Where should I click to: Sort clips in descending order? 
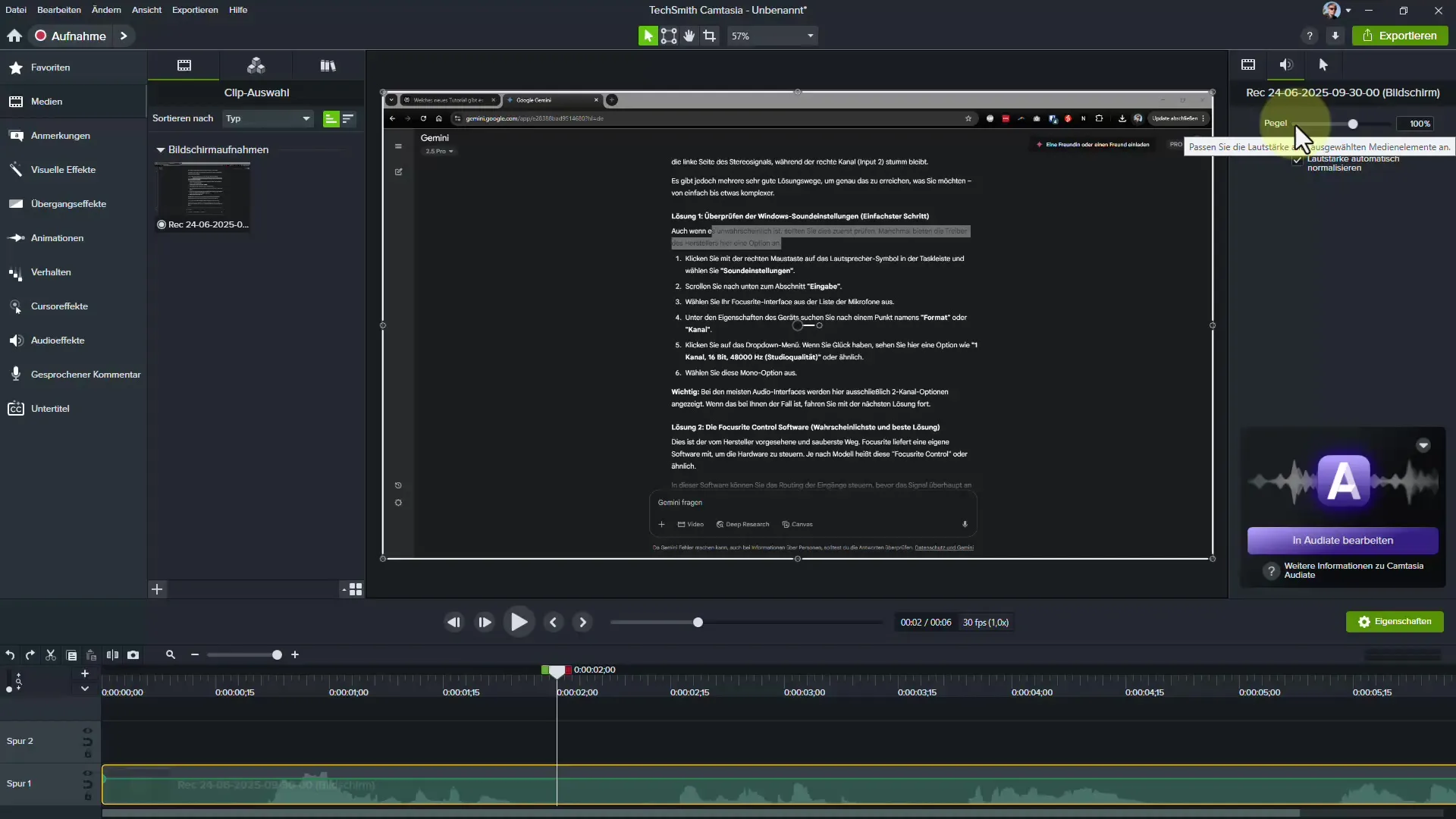tap(348, 119)
